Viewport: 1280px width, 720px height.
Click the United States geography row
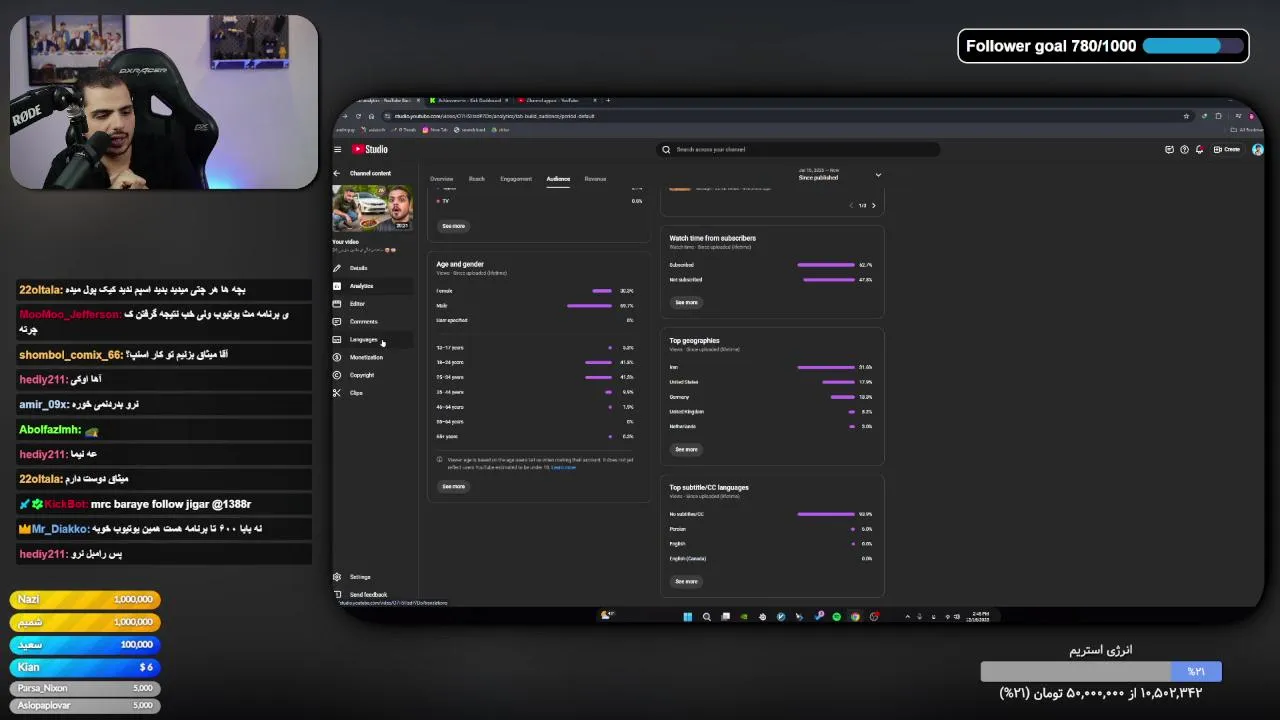(771, 382)
